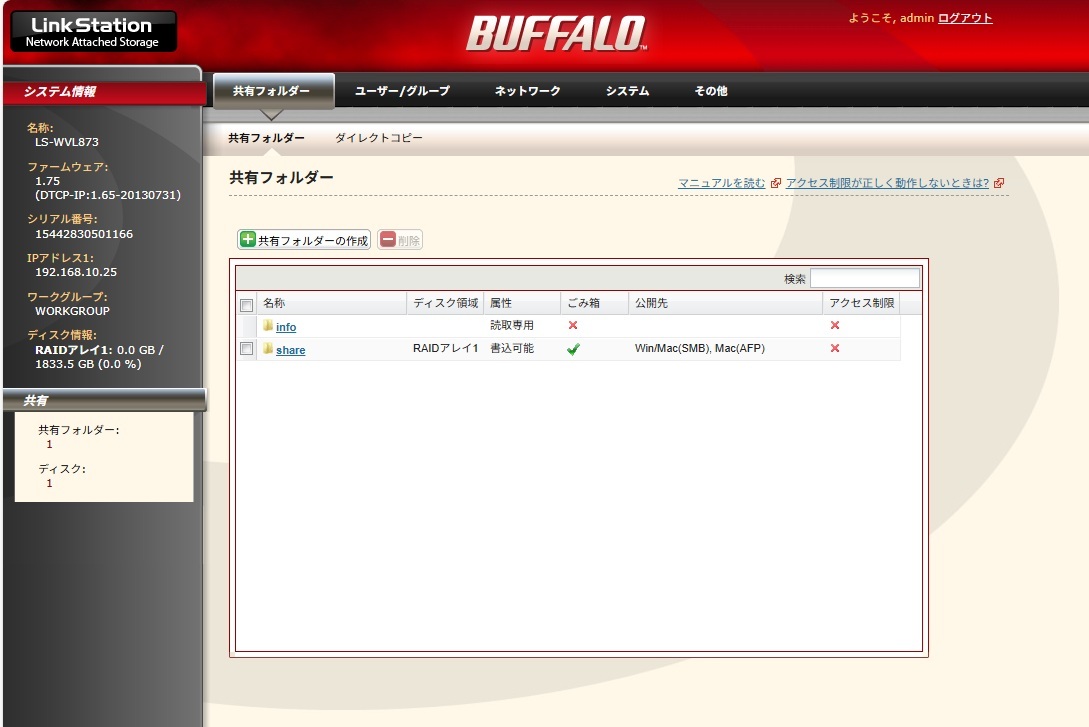Click the BUFFALO logo
Viewport: 1089px width, 727px height.
[556, 34]
